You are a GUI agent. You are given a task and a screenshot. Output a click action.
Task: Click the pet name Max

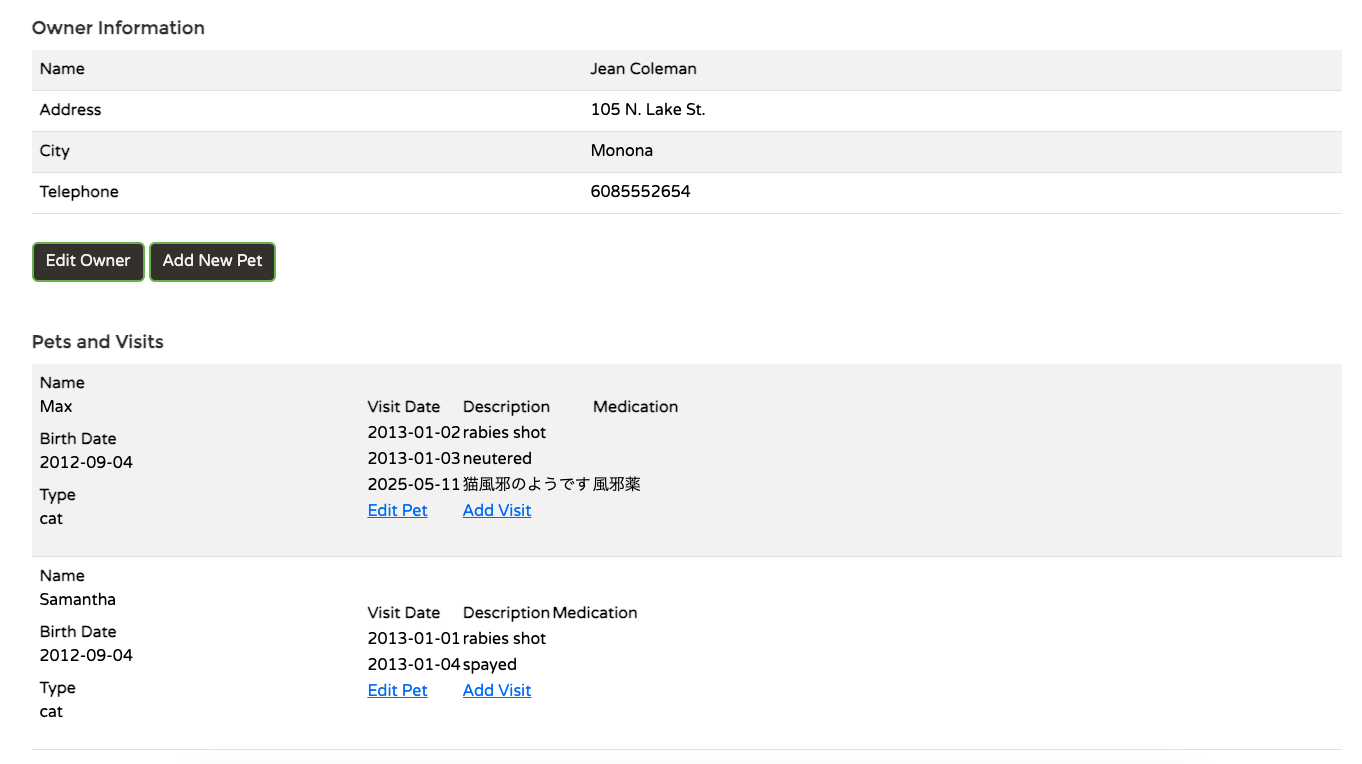(x=56, y=407)
